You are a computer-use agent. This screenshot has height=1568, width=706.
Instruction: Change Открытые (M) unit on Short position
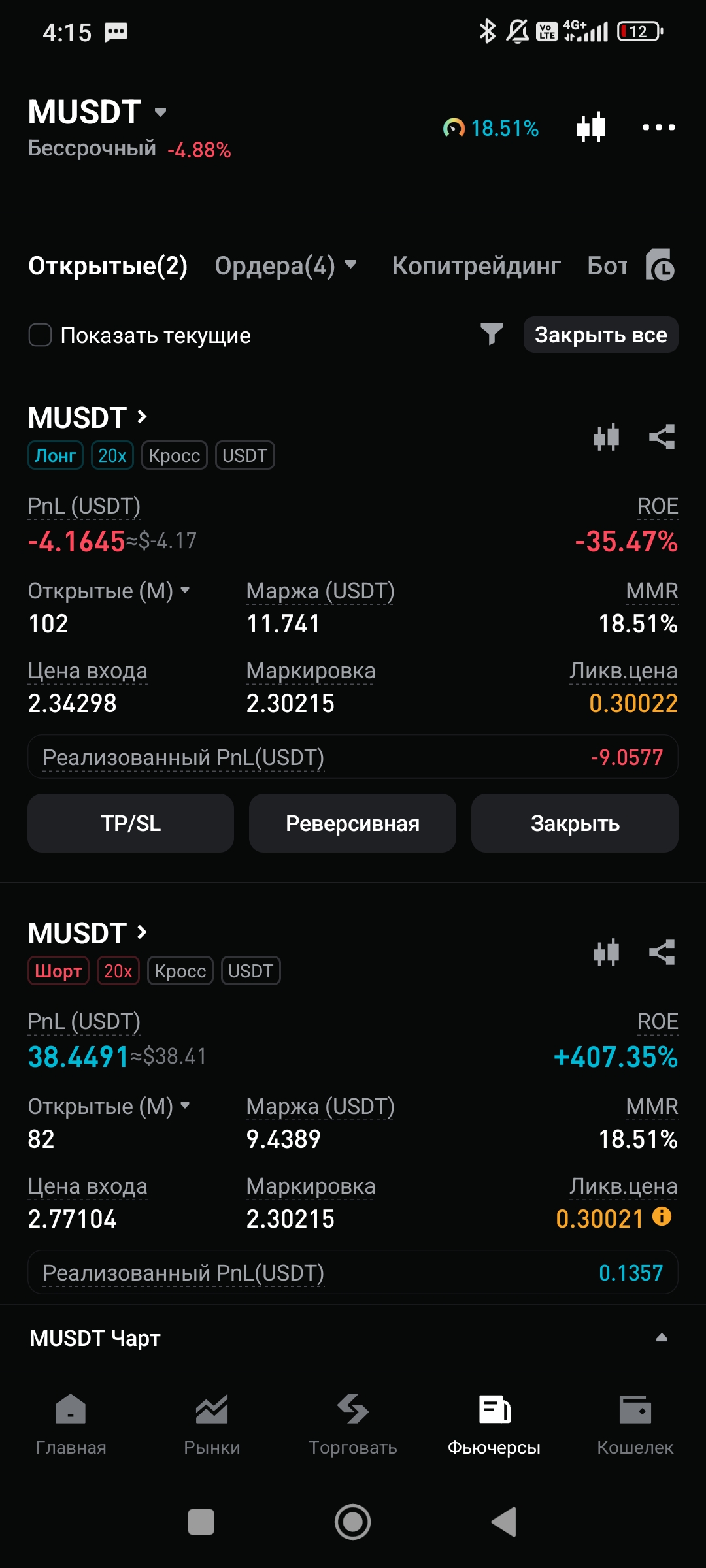109,1106
